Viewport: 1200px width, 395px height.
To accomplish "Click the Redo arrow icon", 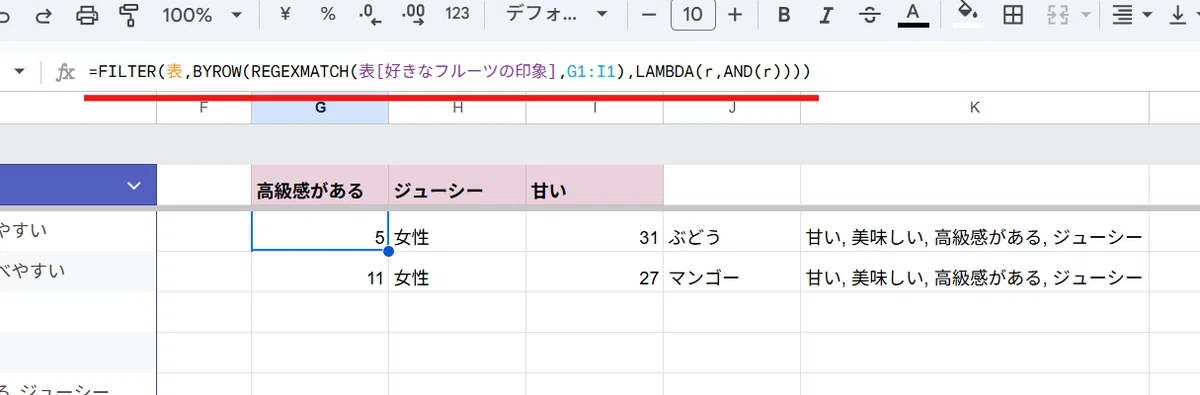I will (44, 15).
